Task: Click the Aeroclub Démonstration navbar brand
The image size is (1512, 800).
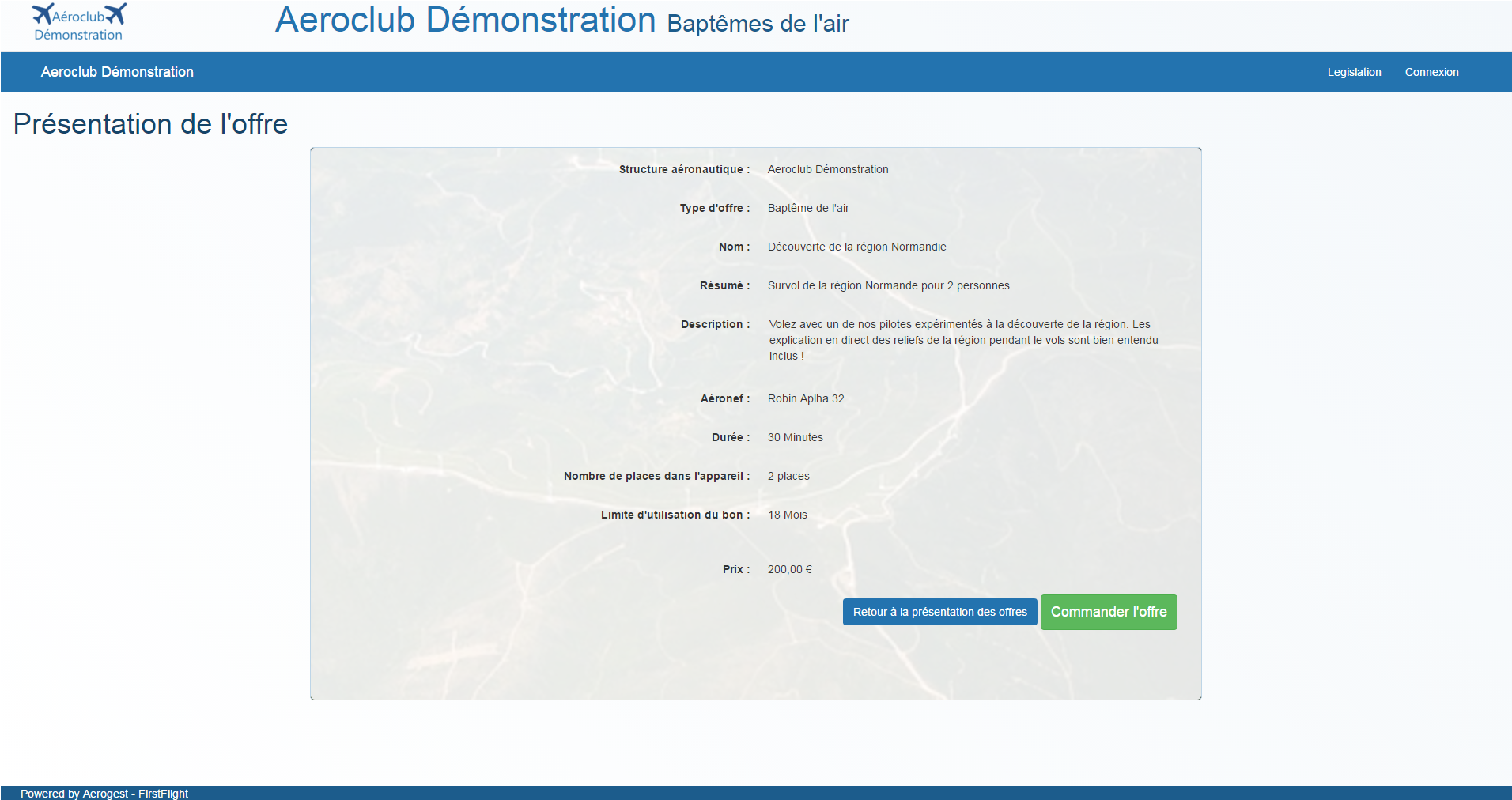Action: tap(117, 72)
